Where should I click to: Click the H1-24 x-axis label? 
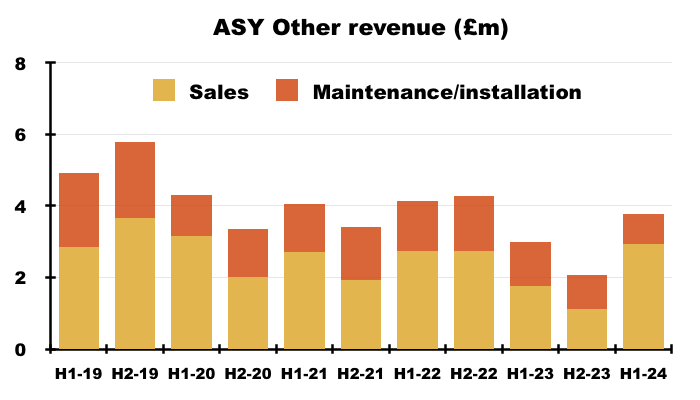643,375
